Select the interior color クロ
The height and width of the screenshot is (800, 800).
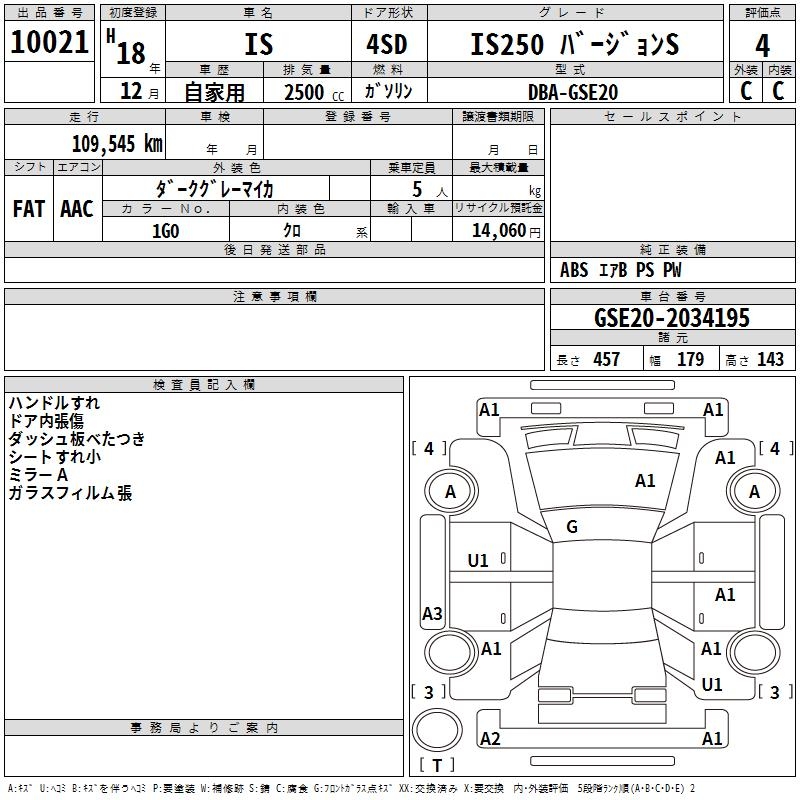point(292,231)
